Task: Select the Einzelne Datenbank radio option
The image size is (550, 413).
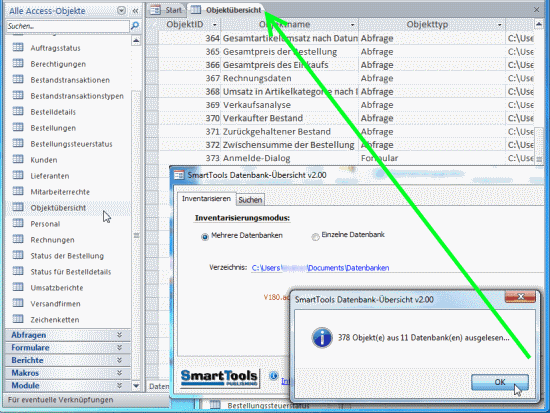Action: coord(315,237)
